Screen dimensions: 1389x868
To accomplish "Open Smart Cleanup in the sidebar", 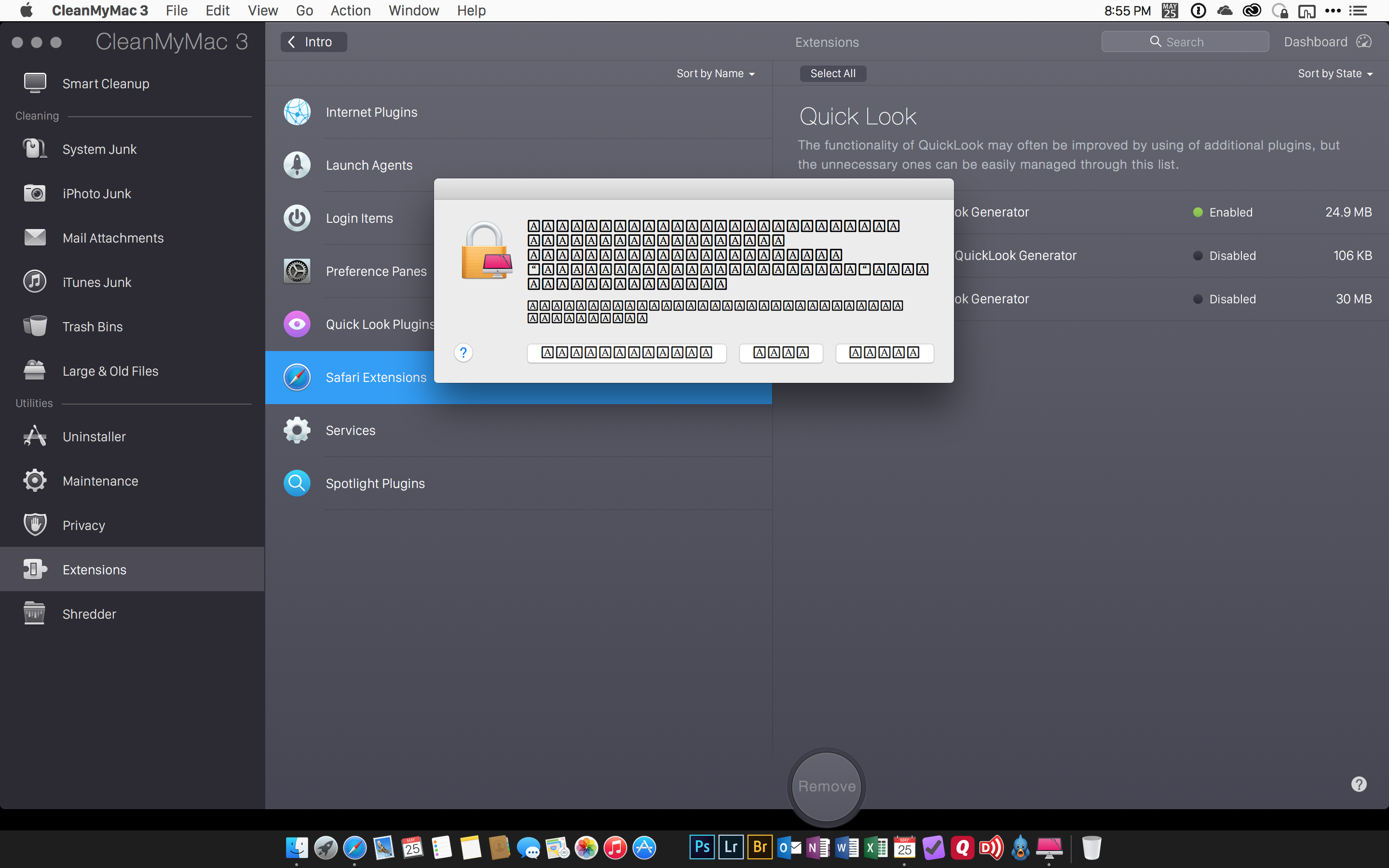I will click(x=132, y=84).
